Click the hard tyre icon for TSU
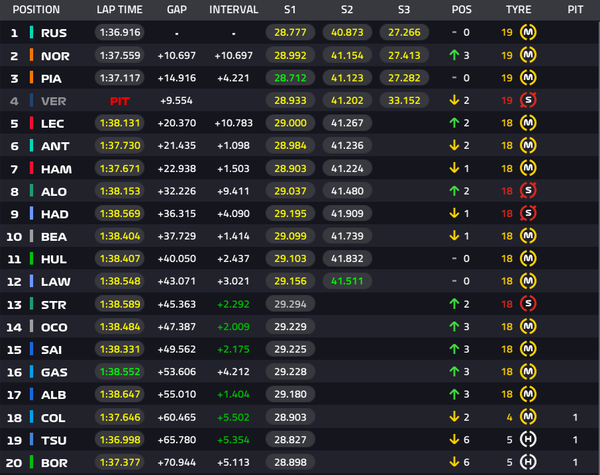 [528, 439]
